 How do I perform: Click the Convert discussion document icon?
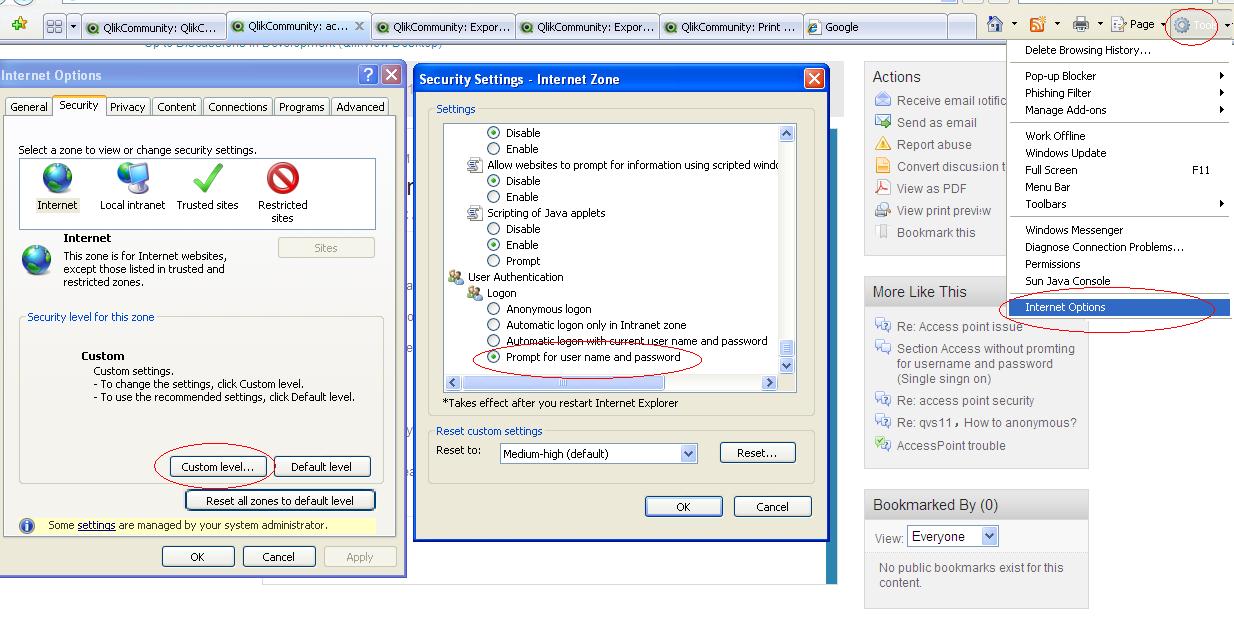click(x=883, y=166)
